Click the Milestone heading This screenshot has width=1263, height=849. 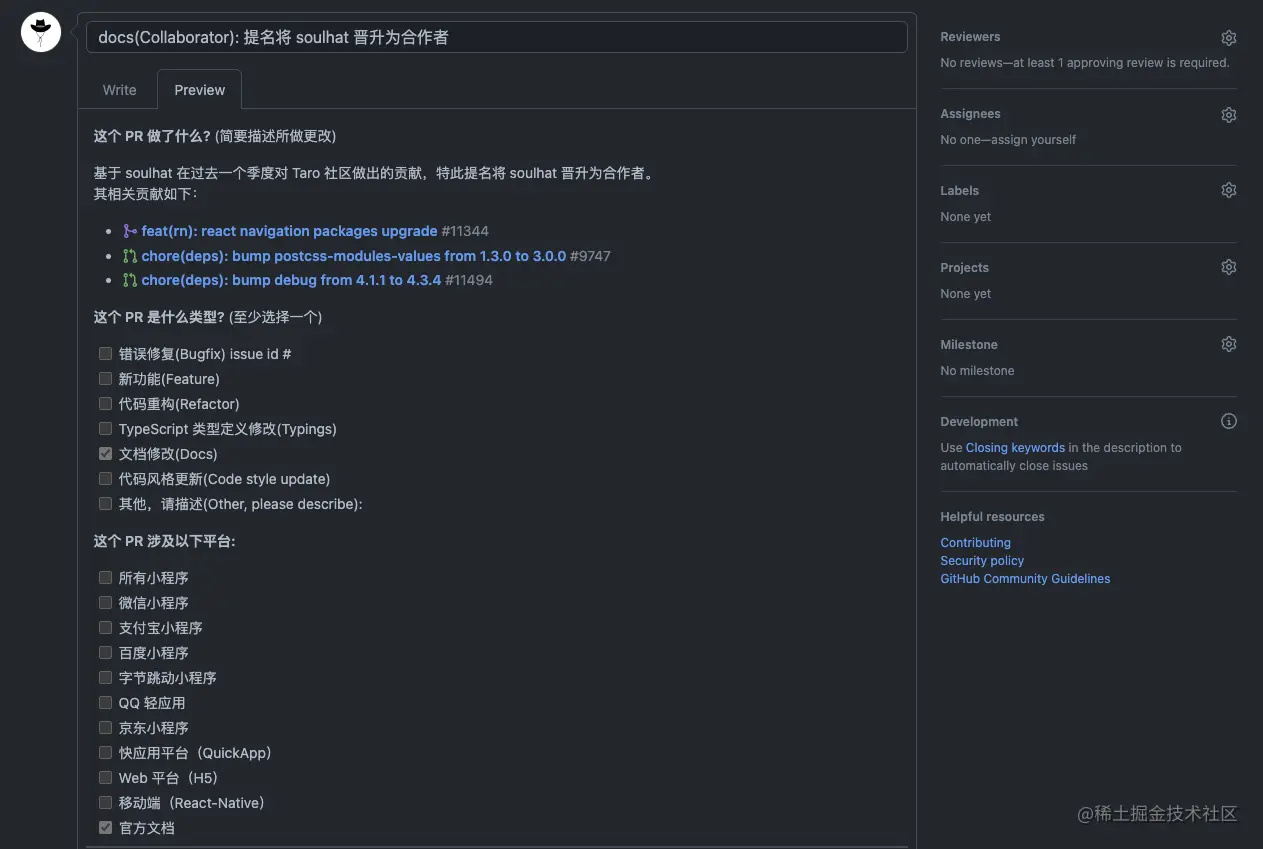(x=969, y=345)
